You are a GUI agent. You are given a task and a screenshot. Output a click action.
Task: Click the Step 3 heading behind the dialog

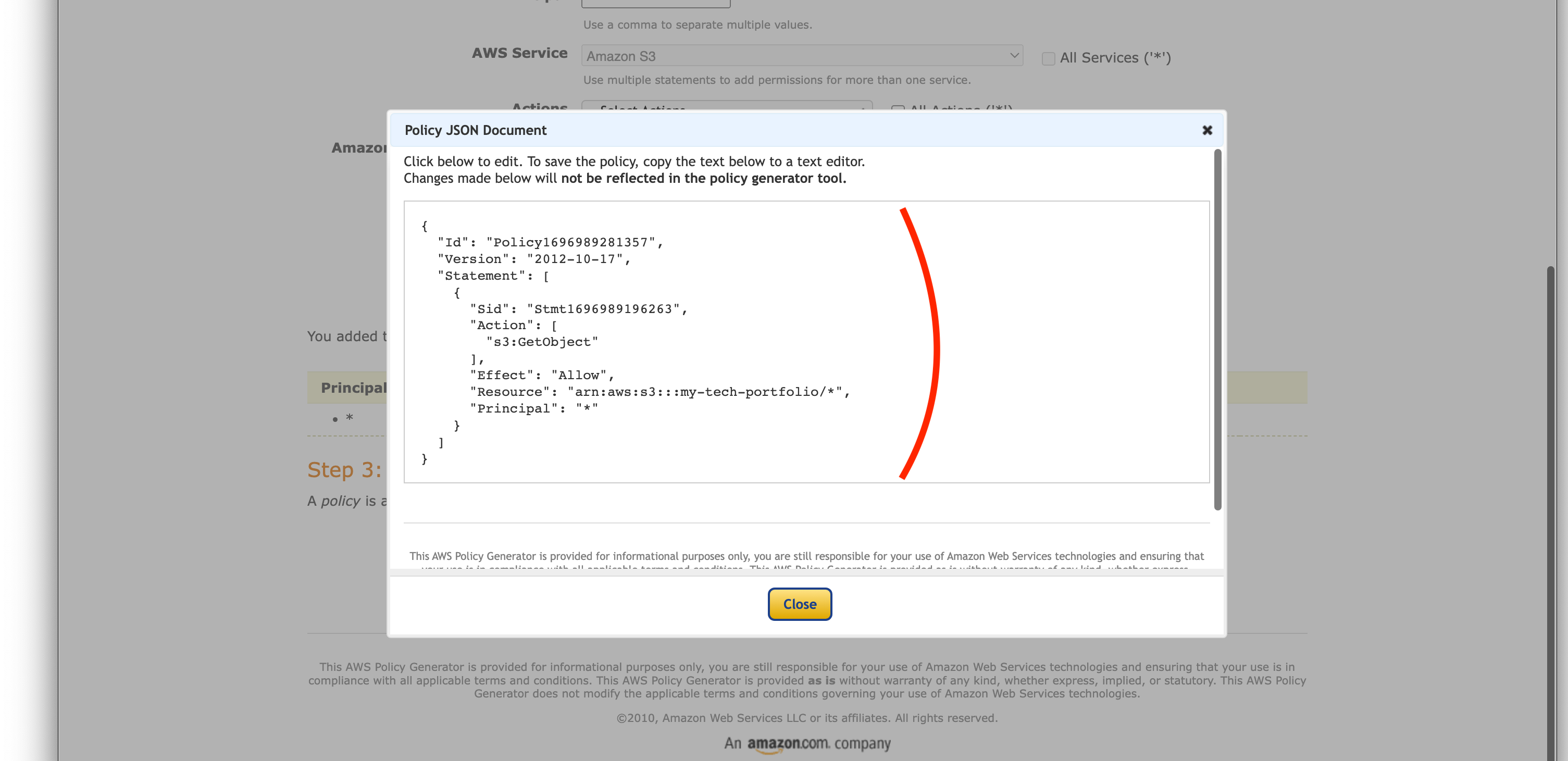tap(344, 470)
